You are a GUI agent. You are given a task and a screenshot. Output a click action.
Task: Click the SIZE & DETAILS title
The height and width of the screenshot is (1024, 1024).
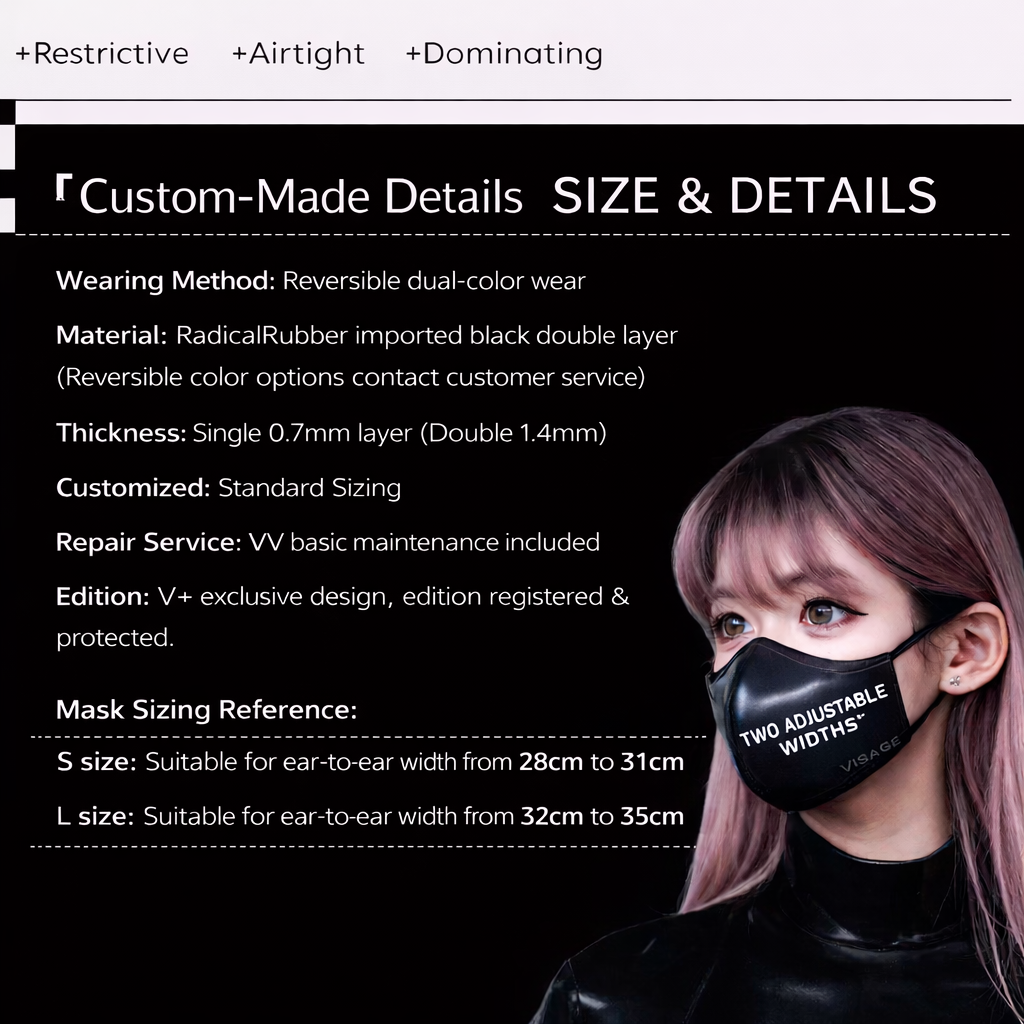[744, 196]
